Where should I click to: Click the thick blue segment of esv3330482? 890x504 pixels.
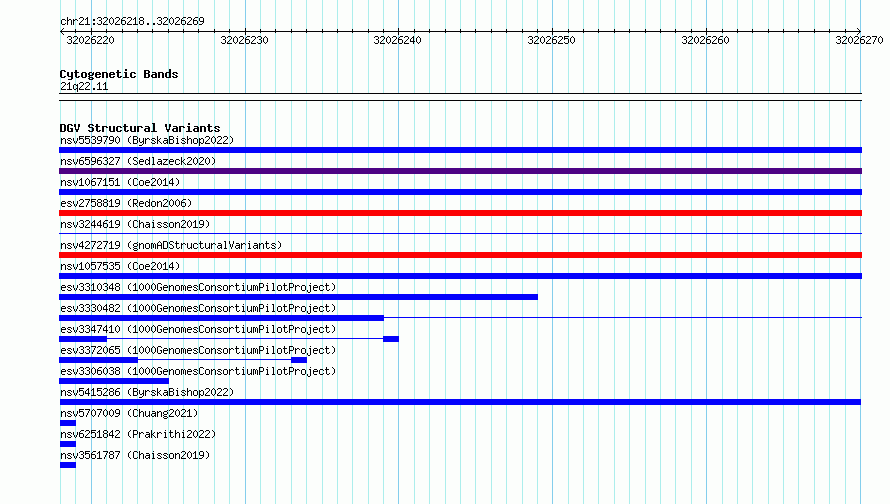pos(221,318)
